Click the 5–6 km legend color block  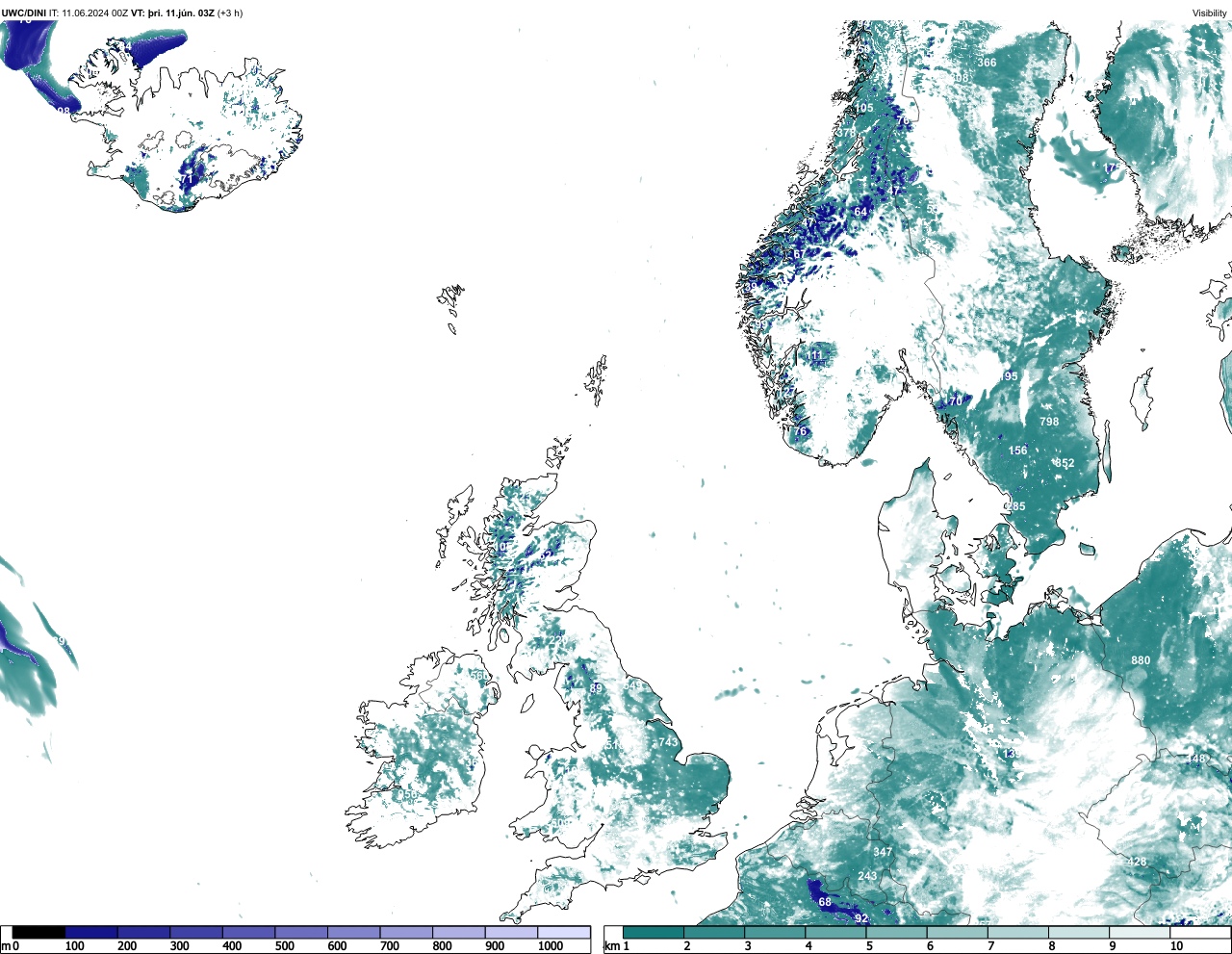[x=897, y=932]
